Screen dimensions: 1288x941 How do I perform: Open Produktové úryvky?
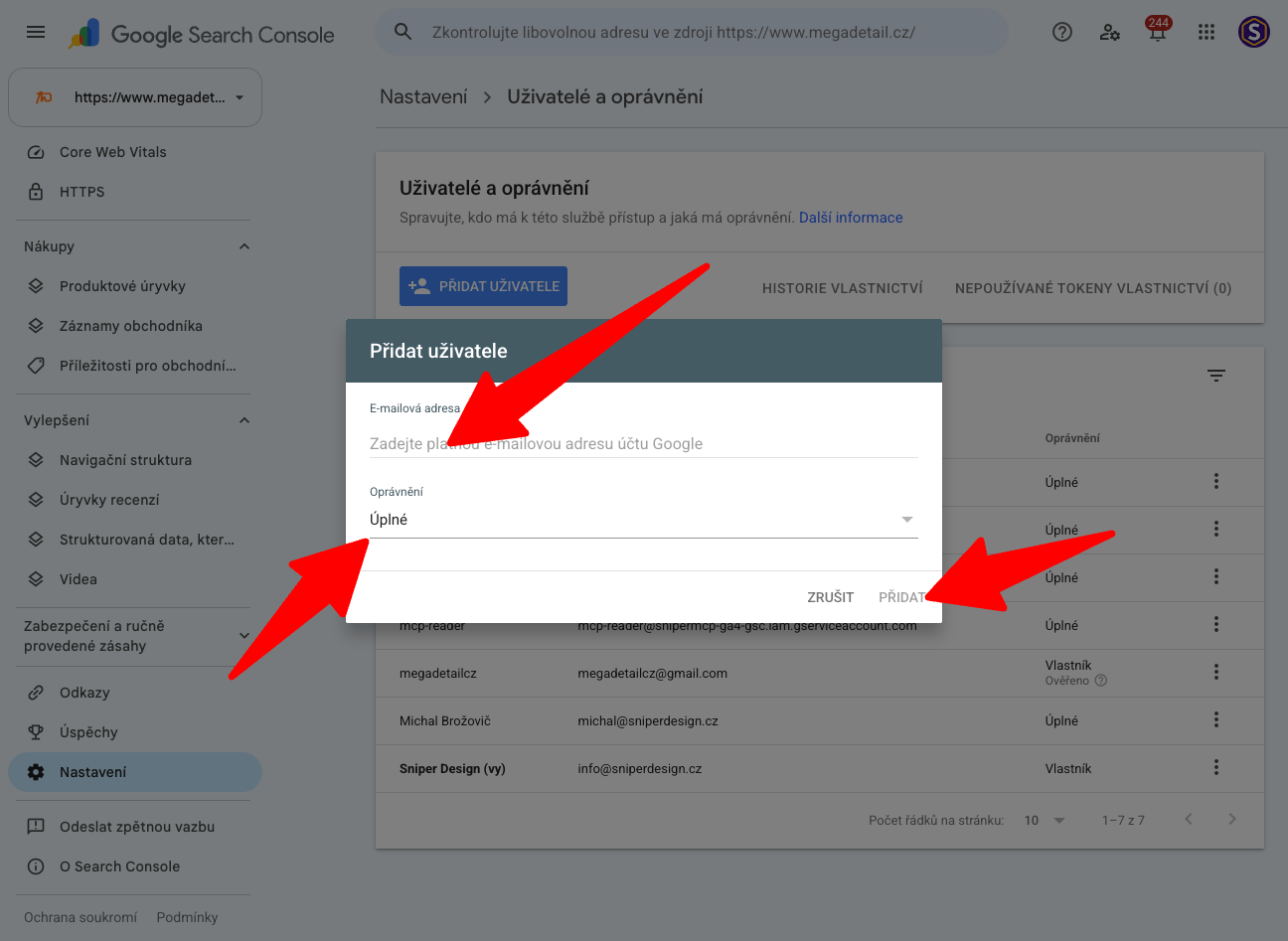(x=135, y=286)
